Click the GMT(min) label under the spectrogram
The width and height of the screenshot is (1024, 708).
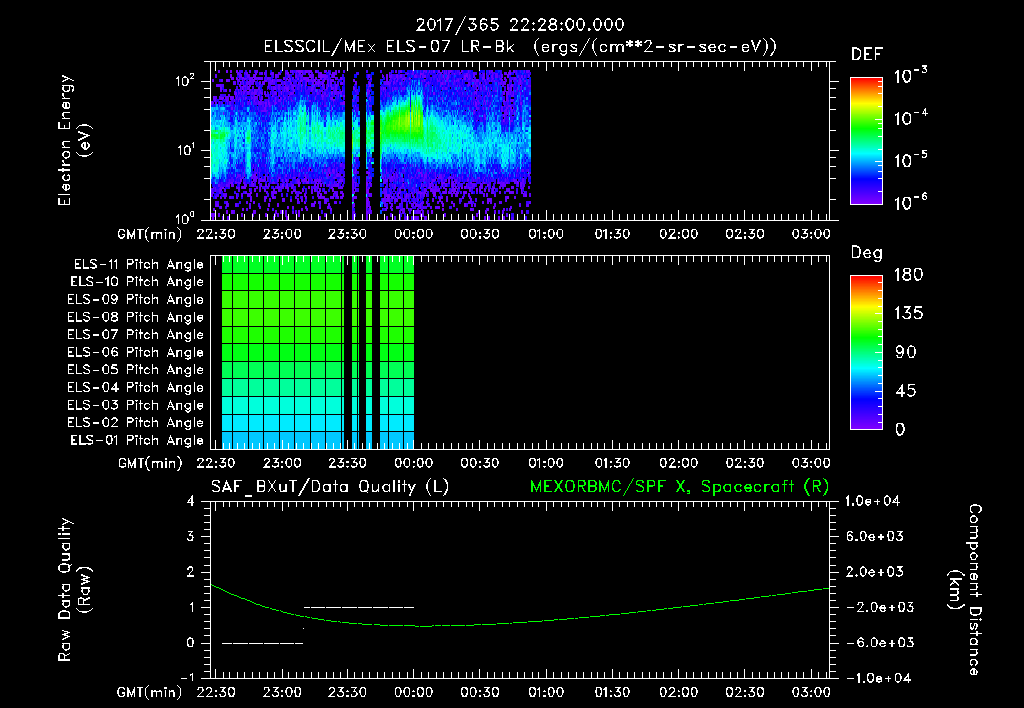(x=150, y=234)
